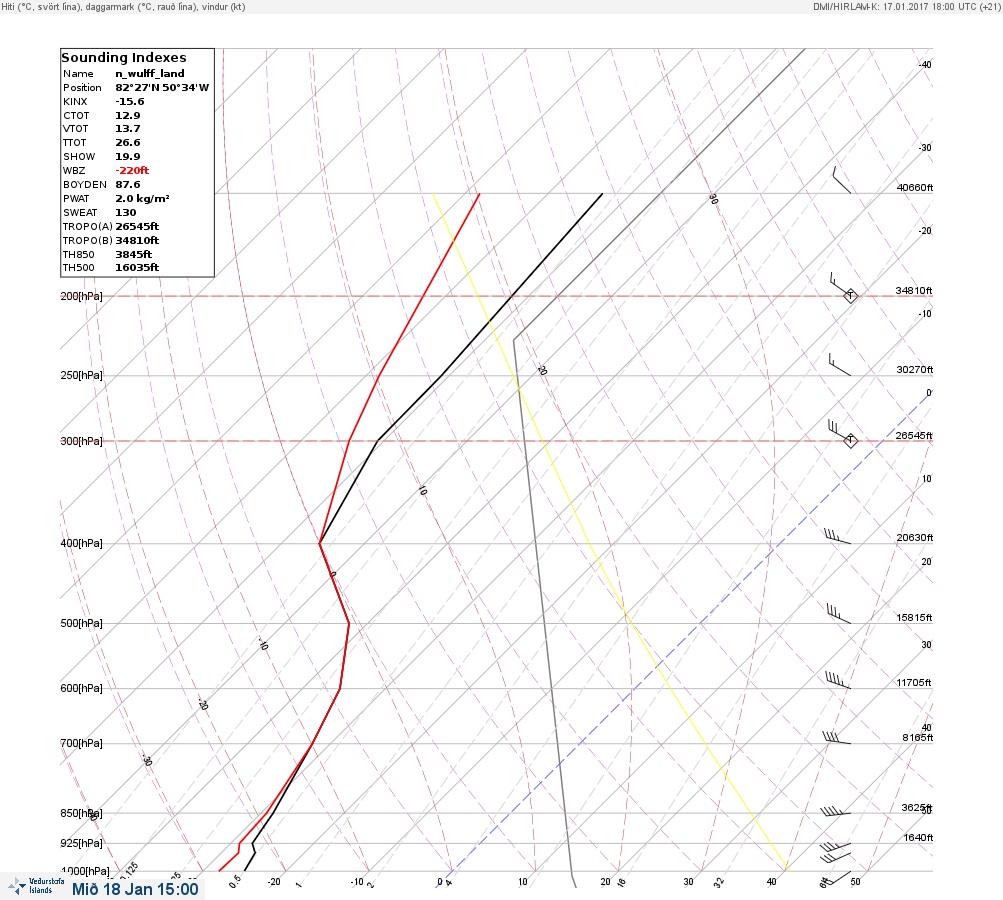1003x900 pixels.
Task: Click the wind barb at 3625ft
Action: [x=835, y=811]
